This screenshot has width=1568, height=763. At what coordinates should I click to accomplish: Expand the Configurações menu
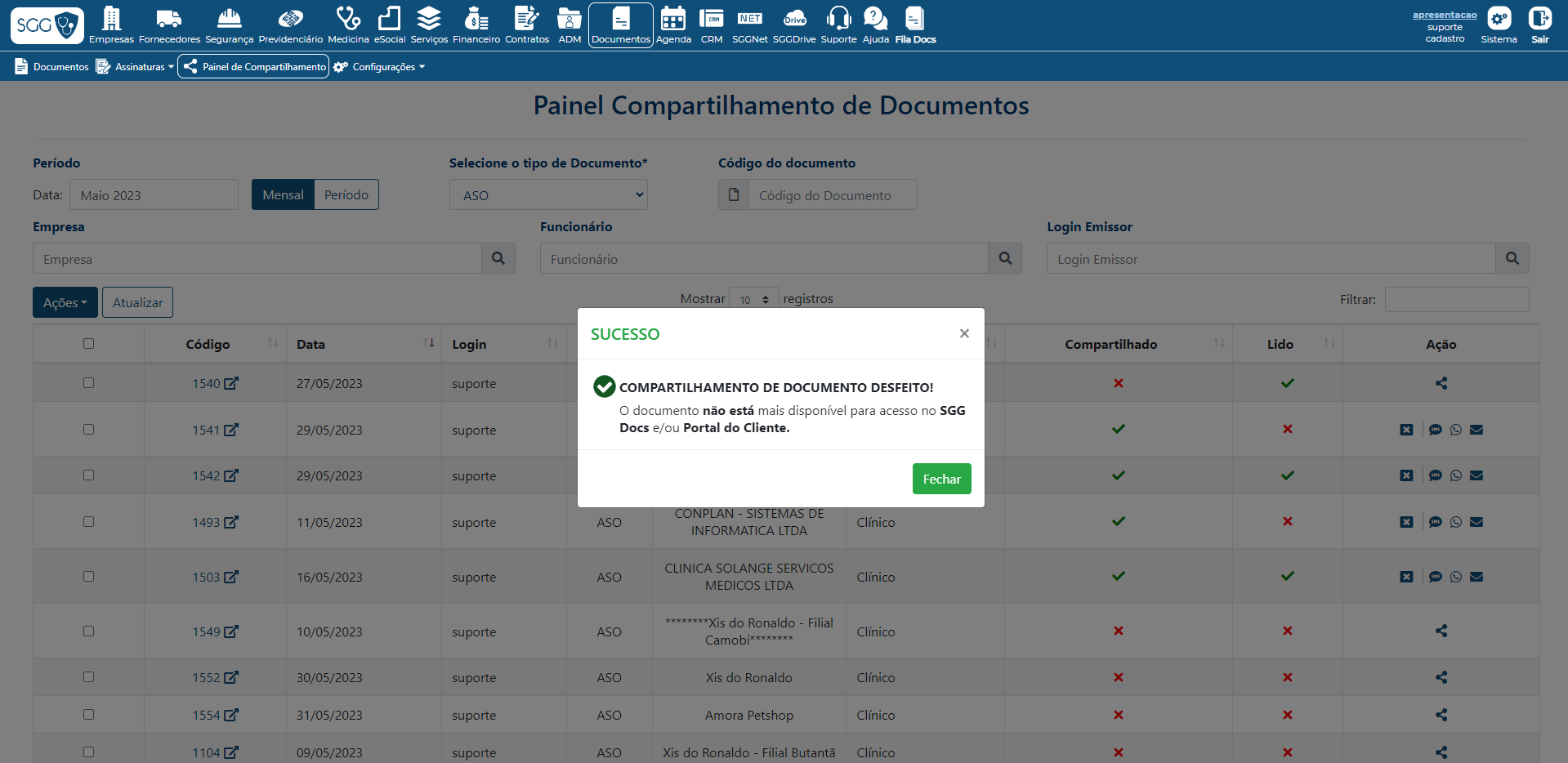(380, 67)
